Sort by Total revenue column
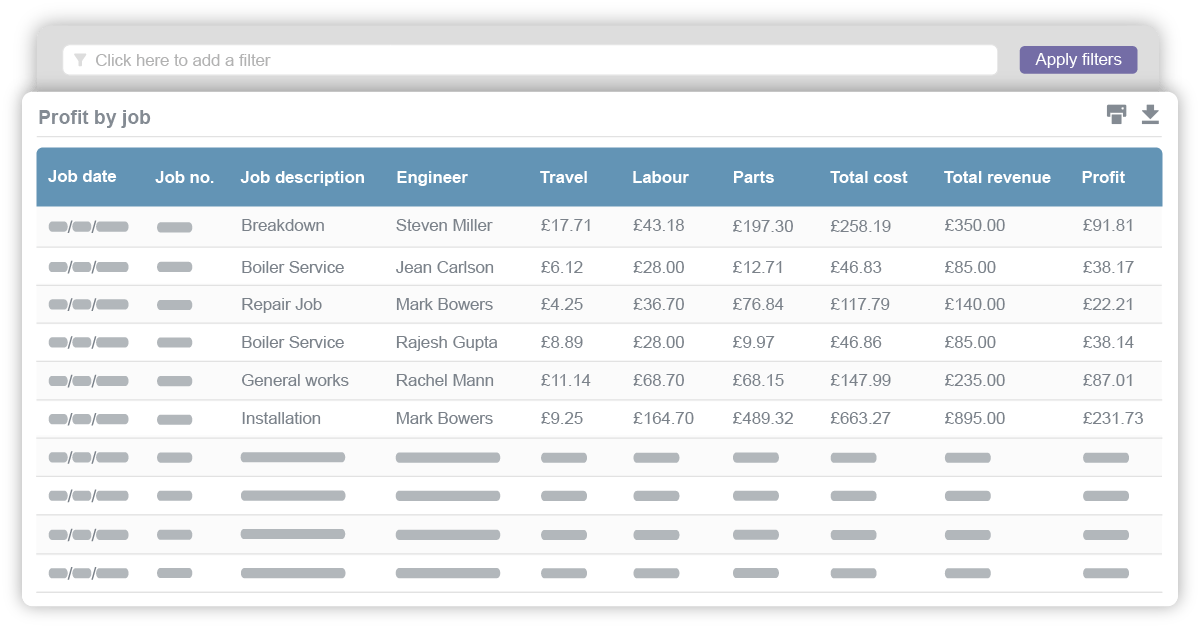 [997, 177]
